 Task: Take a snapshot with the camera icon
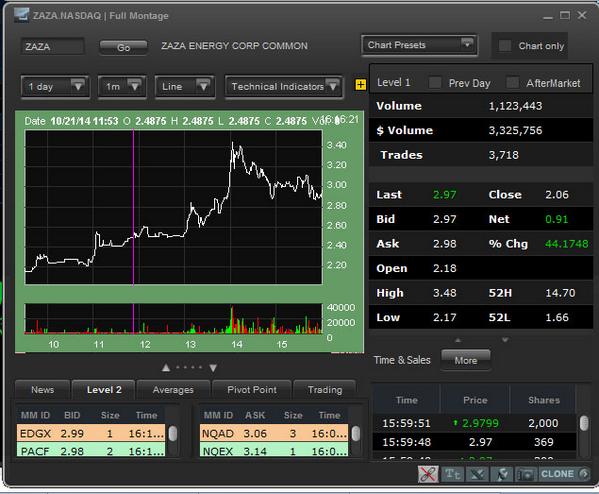526,475
